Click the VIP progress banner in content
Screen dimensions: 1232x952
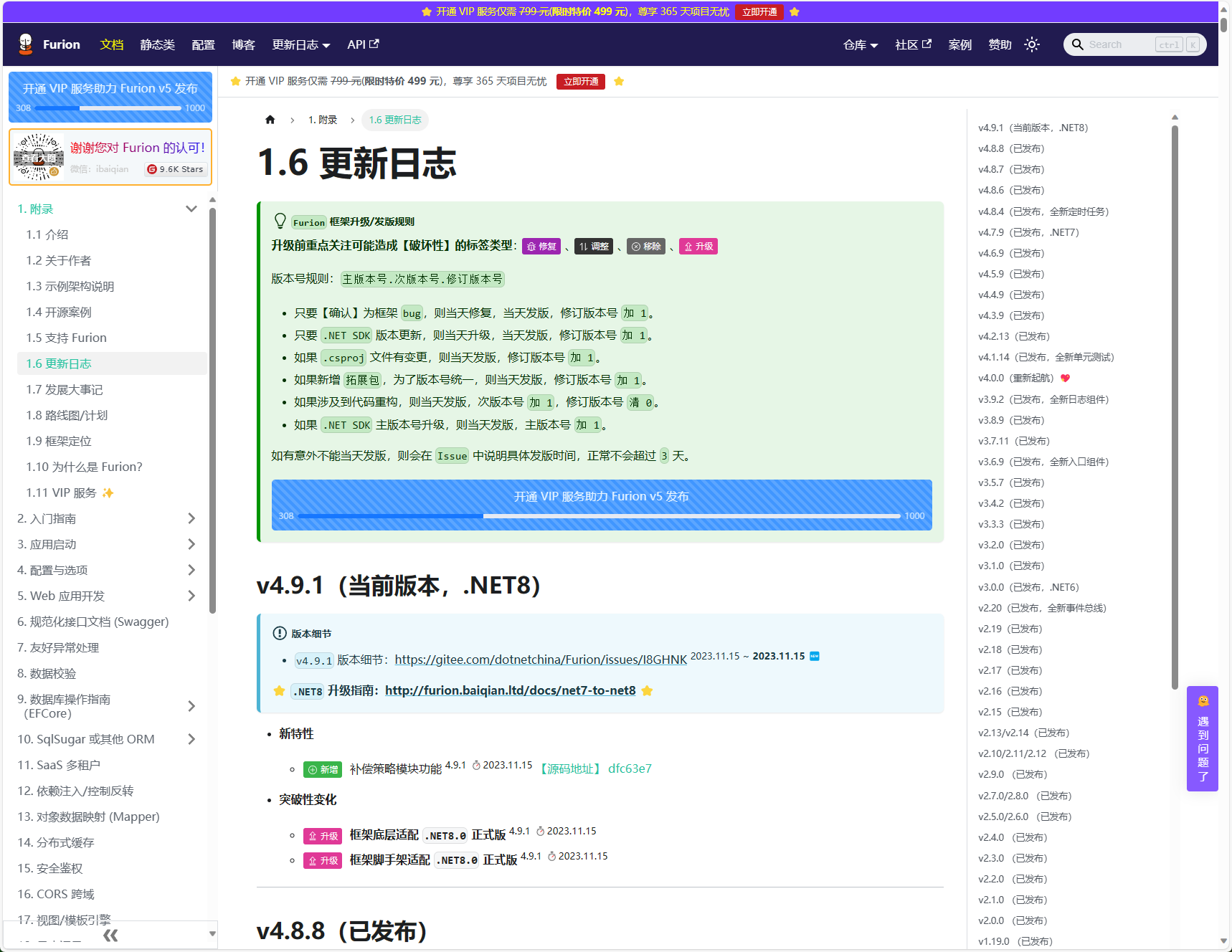pos(602,505)
